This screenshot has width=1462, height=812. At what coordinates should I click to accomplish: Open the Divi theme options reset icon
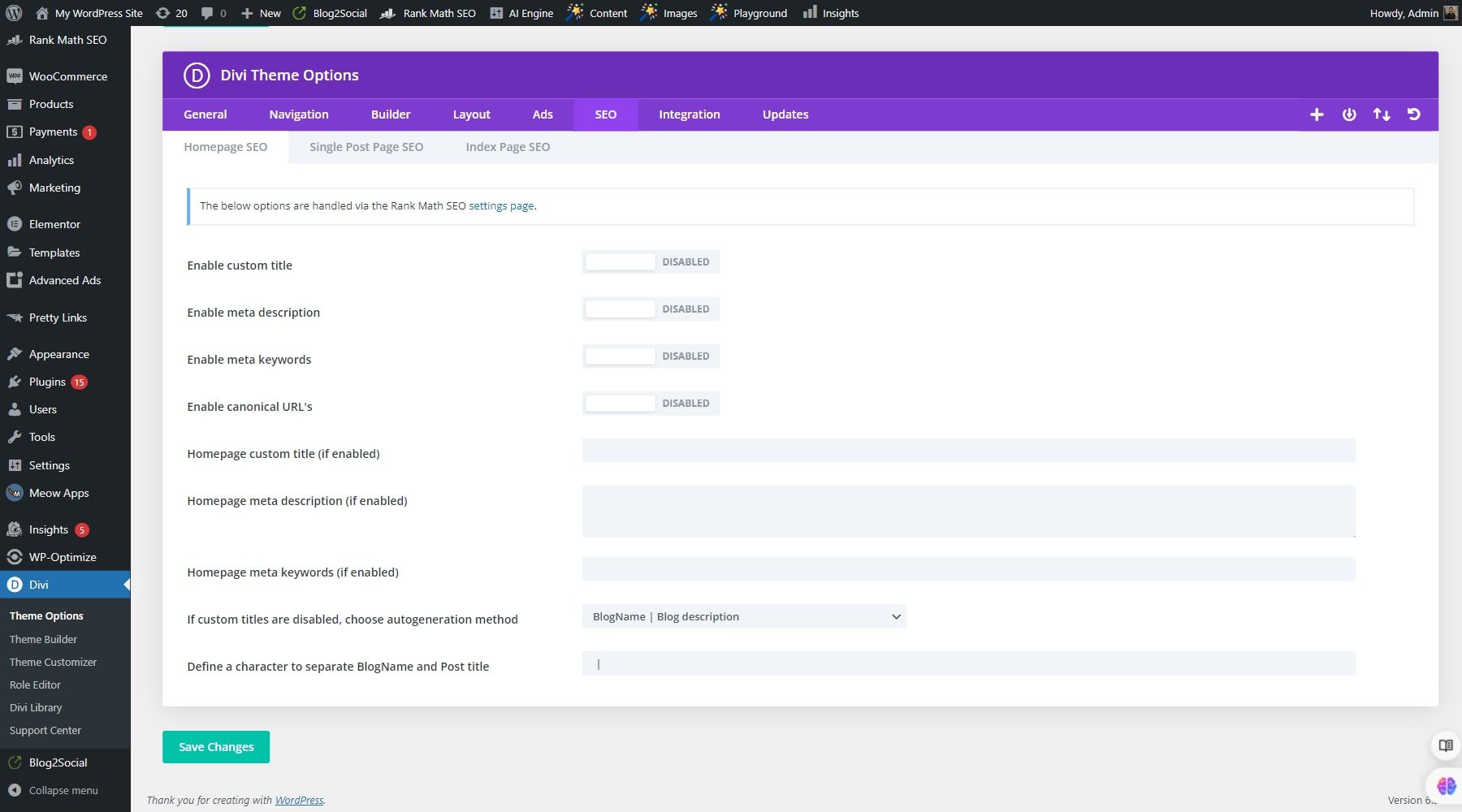tap(1414, 114)
